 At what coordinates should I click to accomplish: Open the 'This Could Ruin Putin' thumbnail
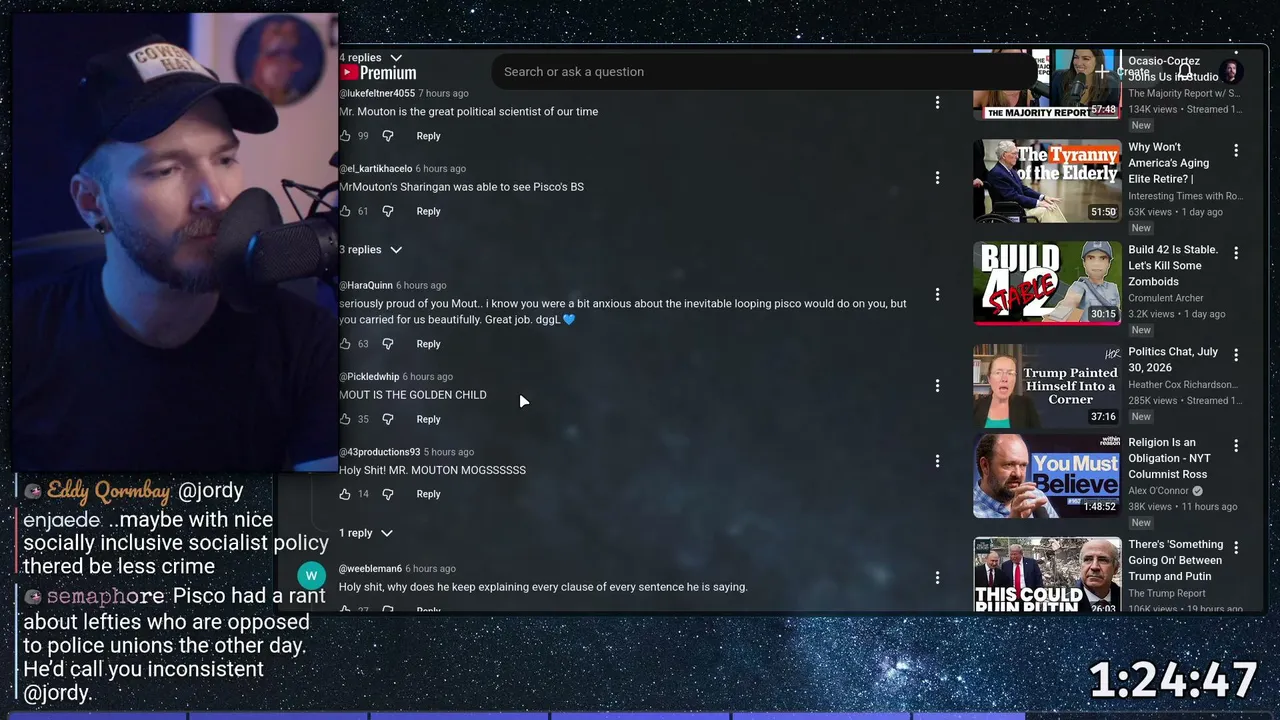(x=1047, y=574)
